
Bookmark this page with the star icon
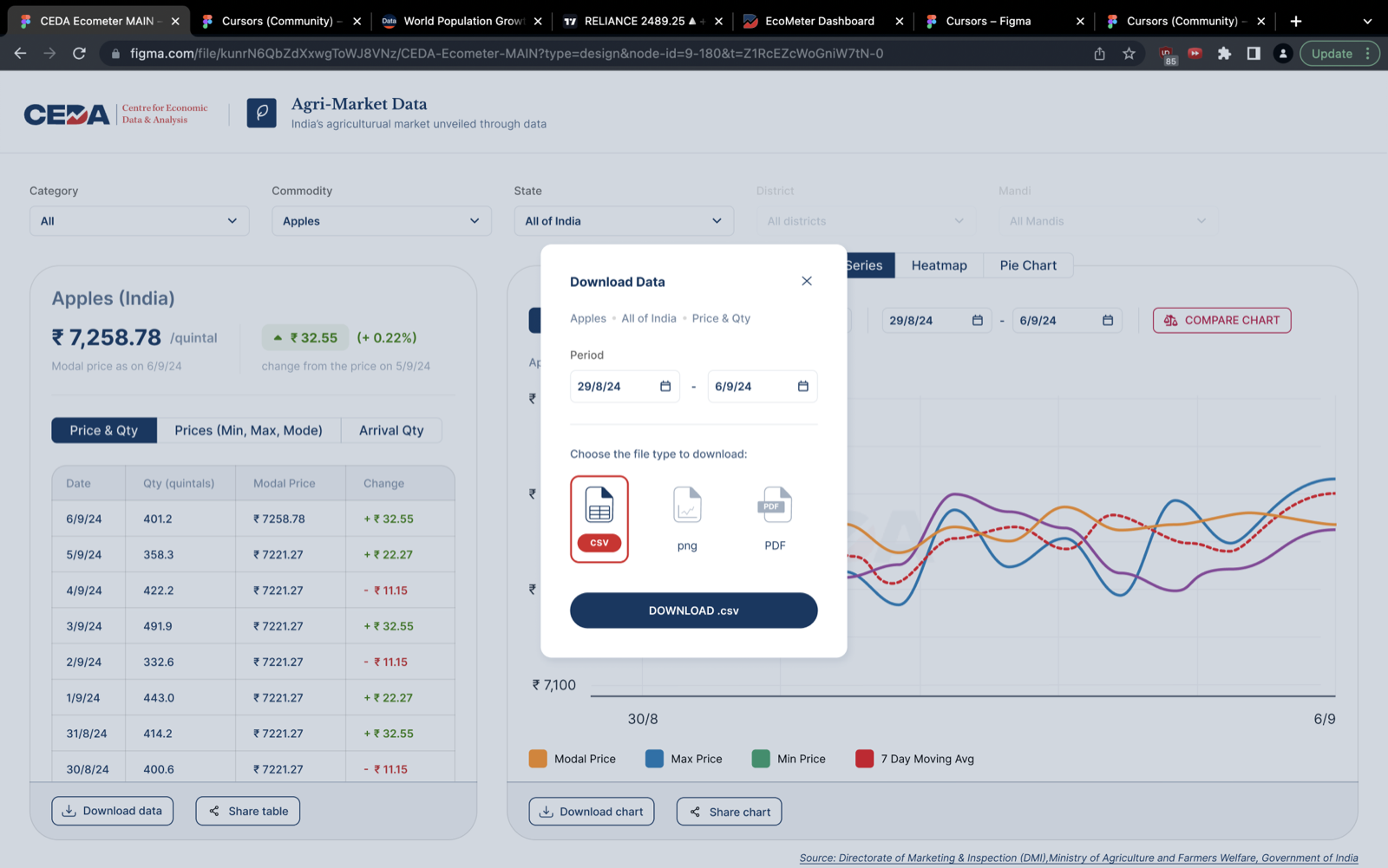point(1129,54)
